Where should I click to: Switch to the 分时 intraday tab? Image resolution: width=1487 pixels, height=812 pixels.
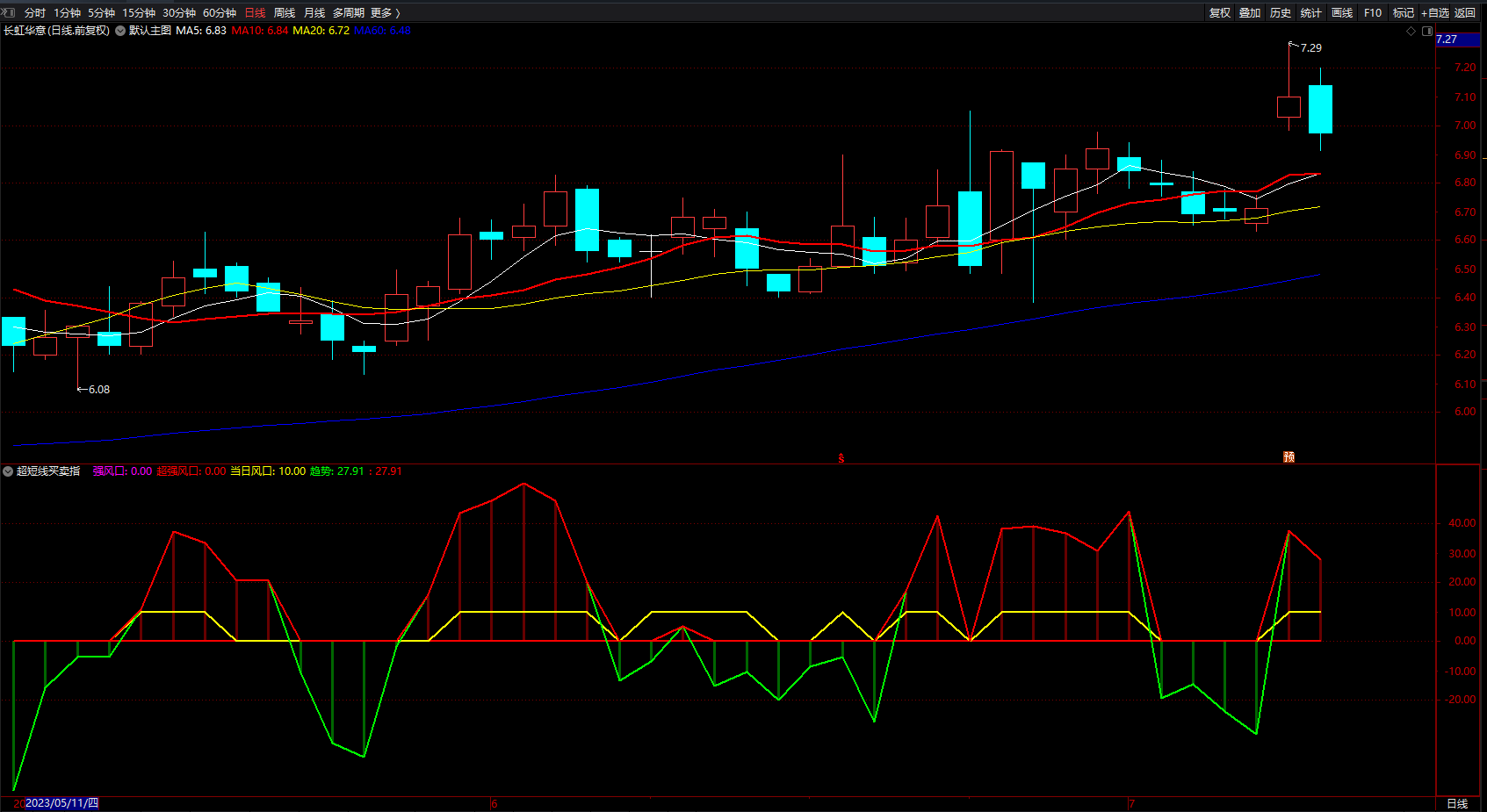coord(34,13)
